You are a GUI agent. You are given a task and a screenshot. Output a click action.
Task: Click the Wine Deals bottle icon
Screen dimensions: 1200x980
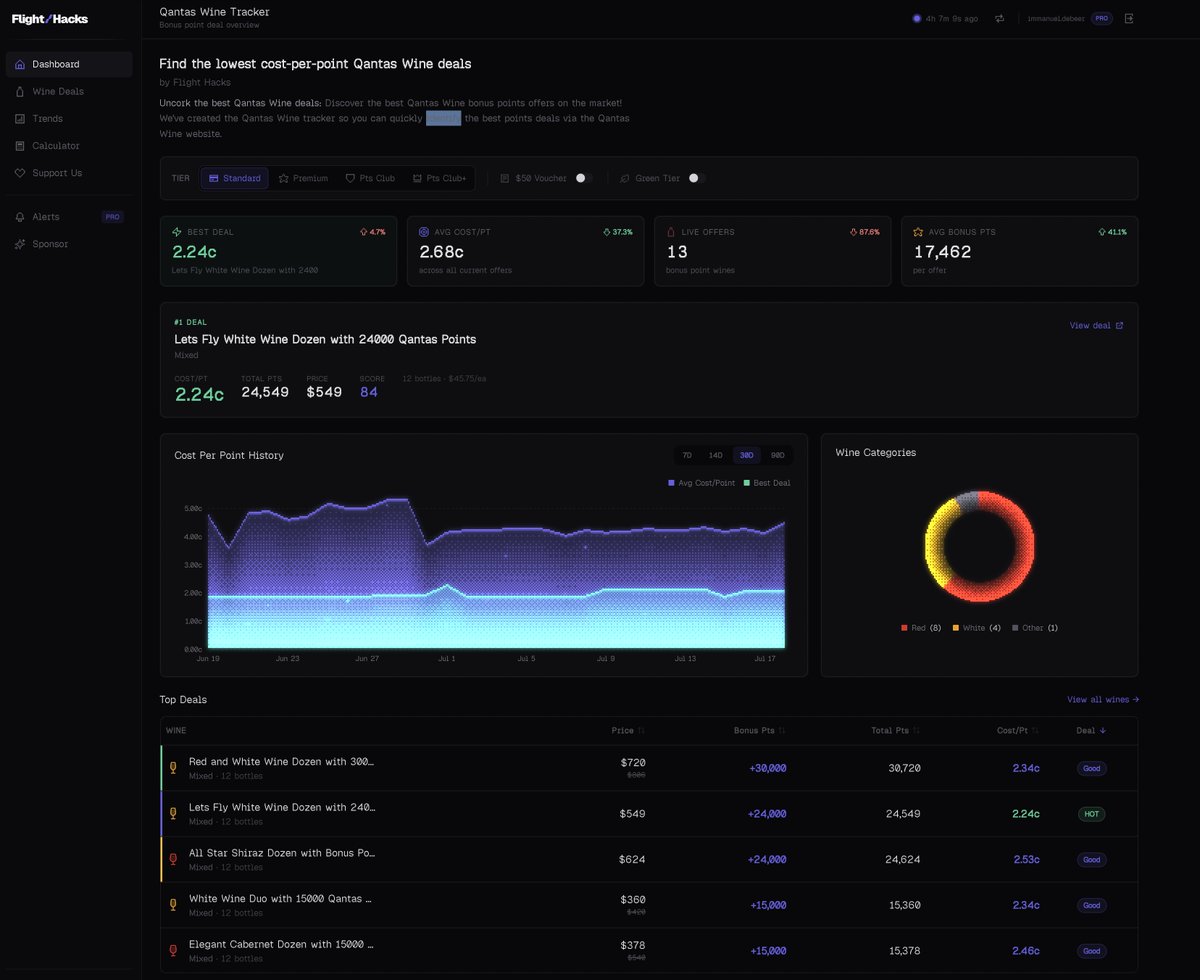[x=20, y=91]
